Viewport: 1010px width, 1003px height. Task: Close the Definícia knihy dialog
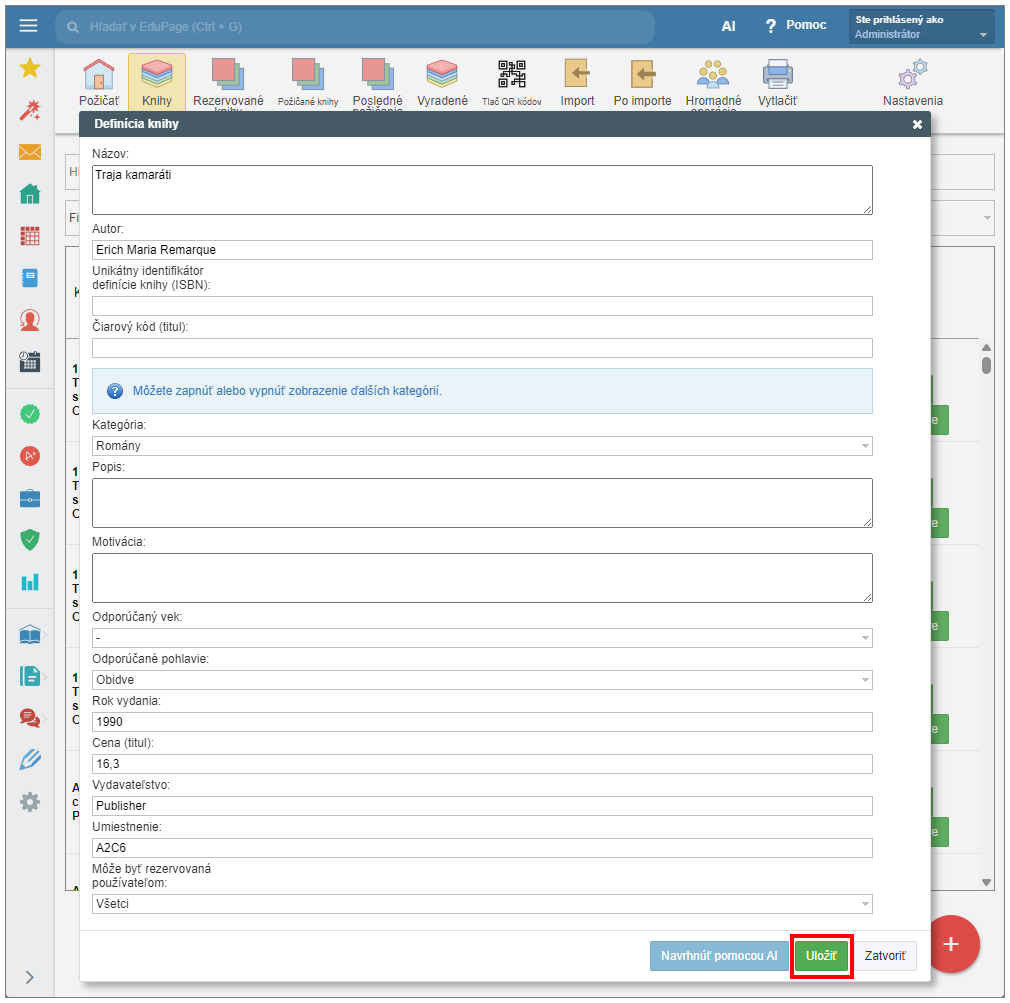tap(917, 125)
